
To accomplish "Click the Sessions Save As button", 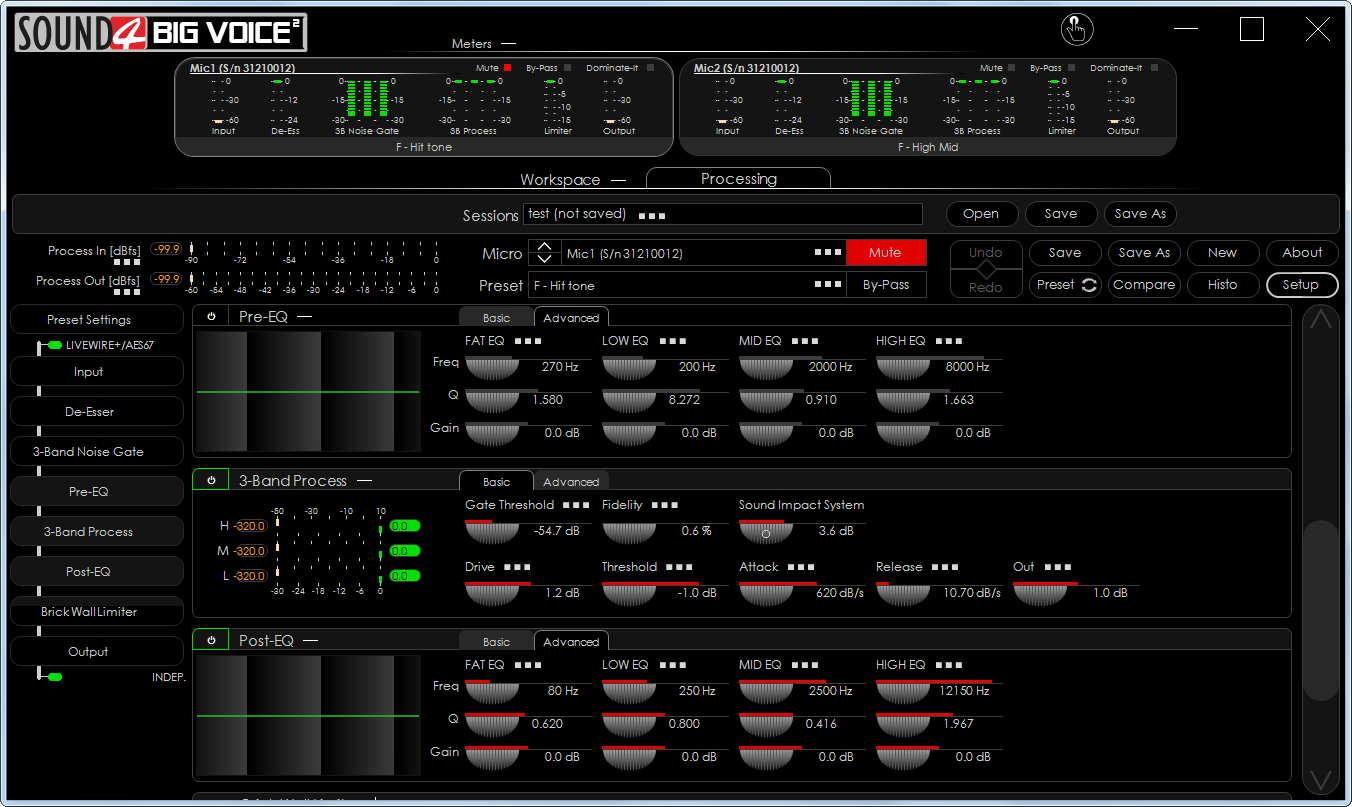I will coord(1140,214).
